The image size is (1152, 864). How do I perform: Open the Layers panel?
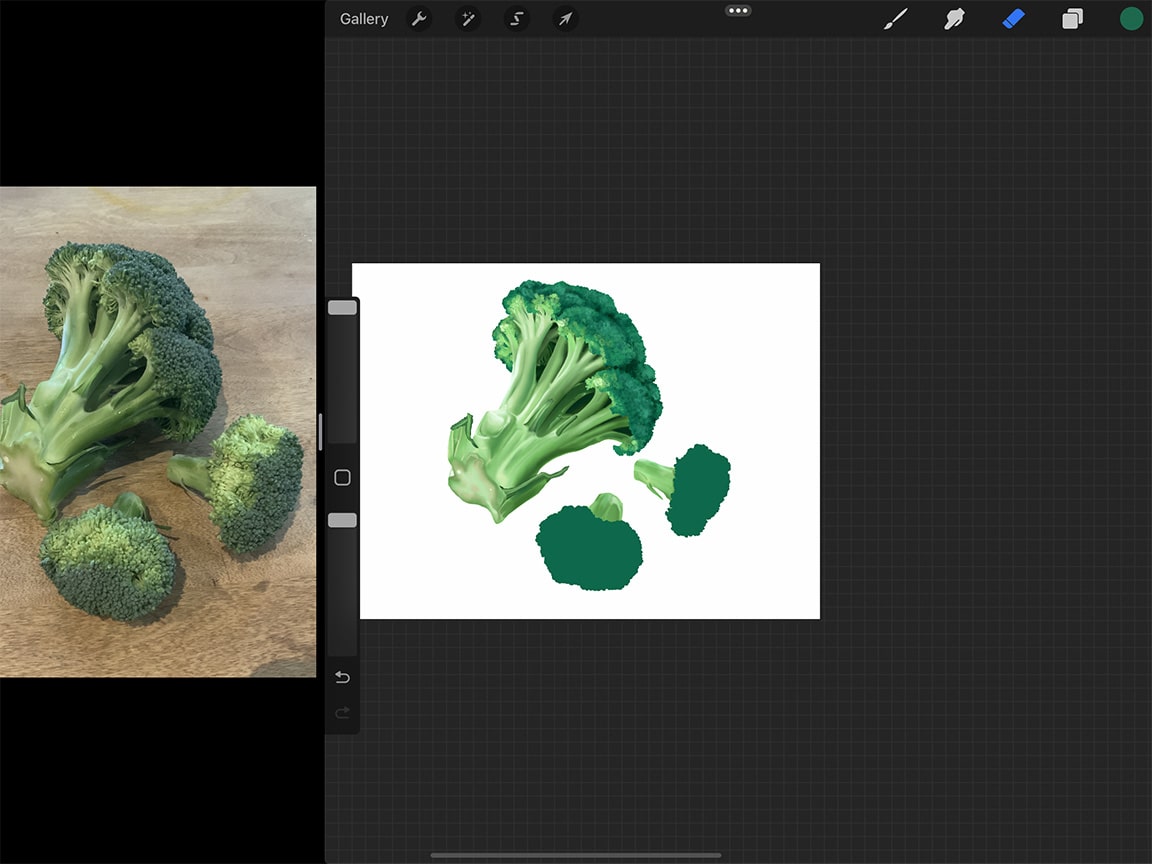[1072, 18]
